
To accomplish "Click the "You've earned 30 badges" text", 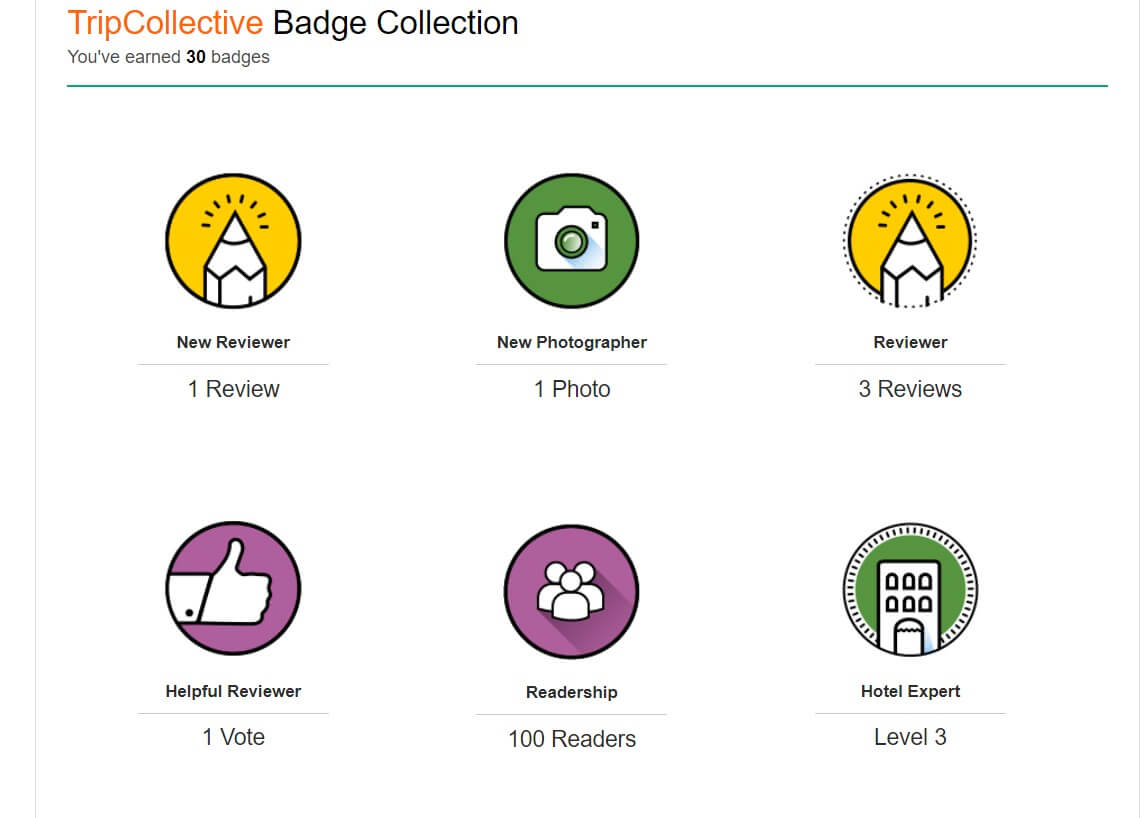I will [x=168, y=57].
